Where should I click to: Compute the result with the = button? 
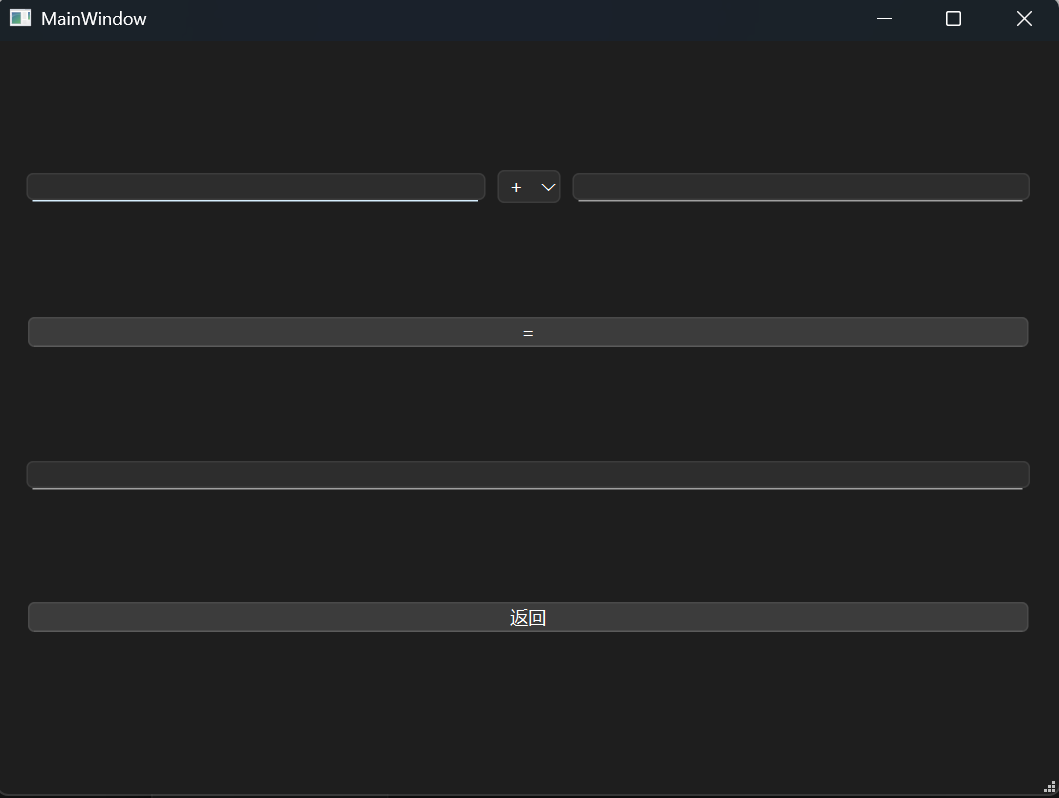tap(528, 332)
